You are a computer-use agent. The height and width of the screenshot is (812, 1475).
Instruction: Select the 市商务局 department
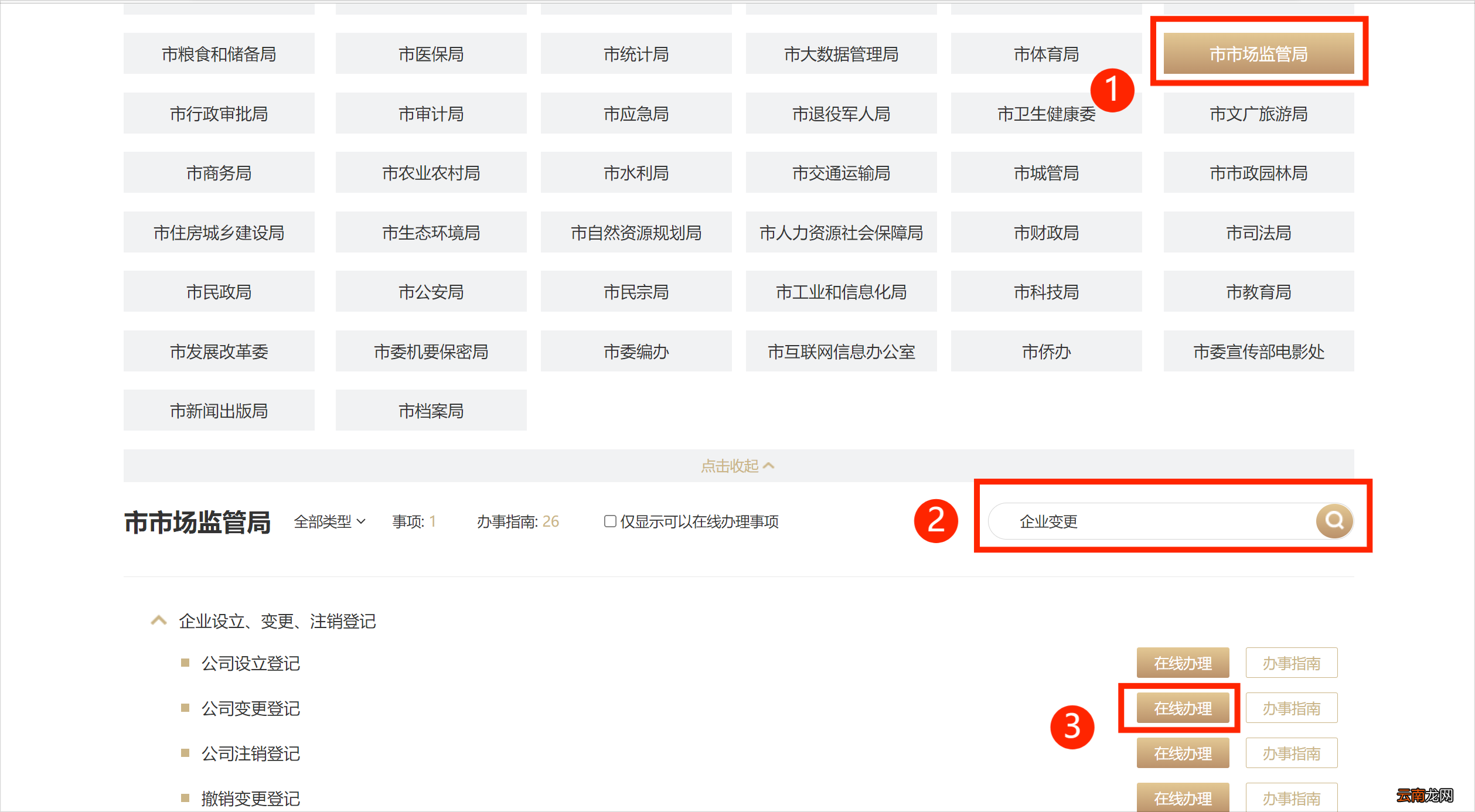(x=219, y=172)
